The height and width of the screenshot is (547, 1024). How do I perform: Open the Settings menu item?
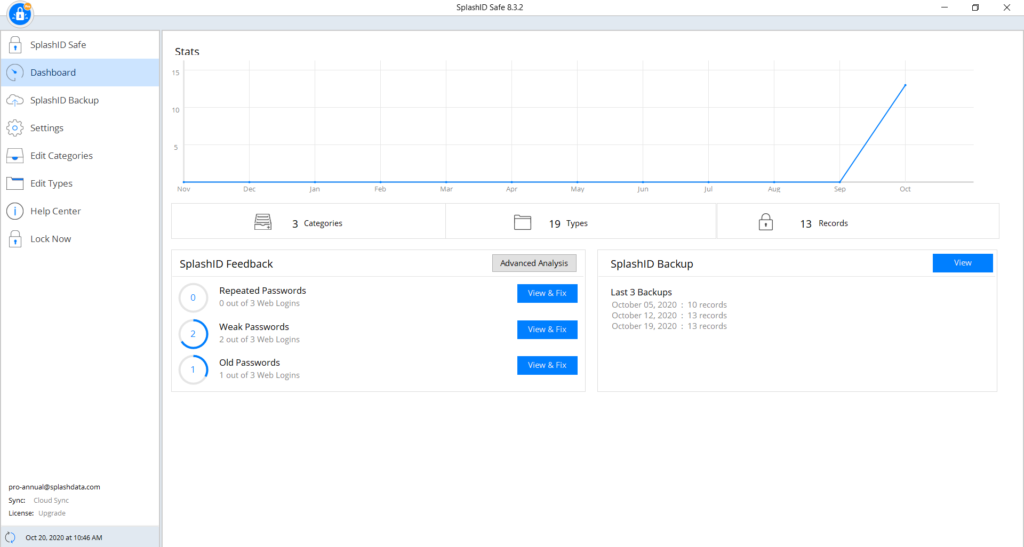[x=47, y=128]
